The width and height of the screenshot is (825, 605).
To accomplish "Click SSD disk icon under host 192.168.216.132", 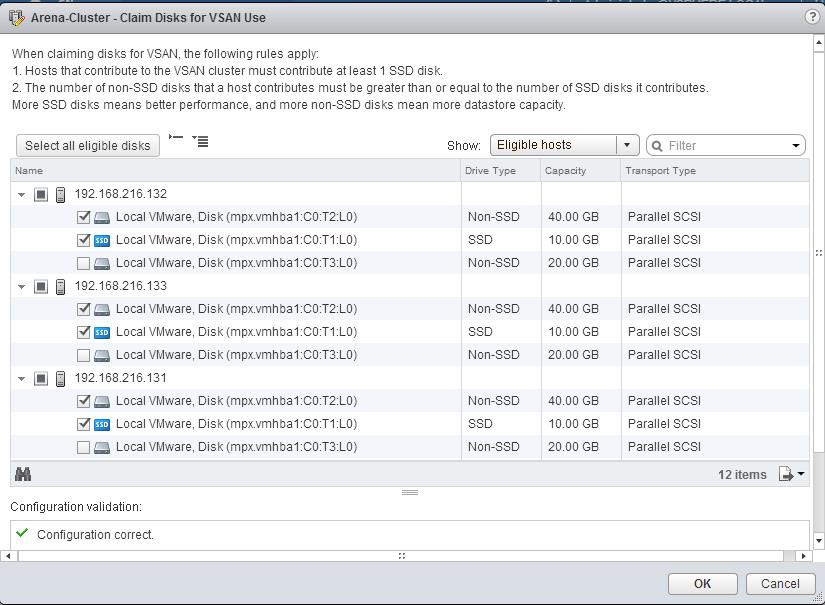I will tap(102, 240).
